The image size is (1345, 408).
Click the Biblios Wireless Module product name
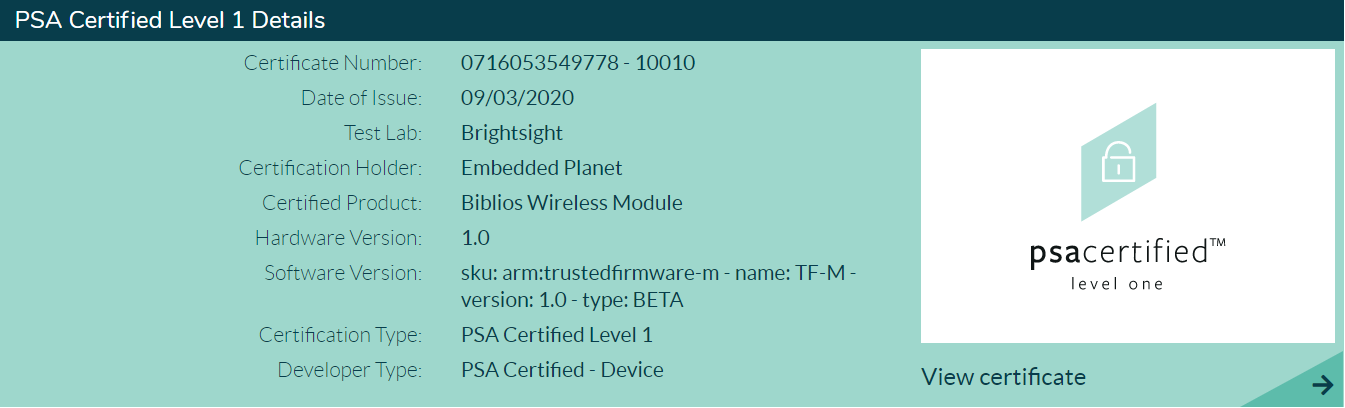572,203
